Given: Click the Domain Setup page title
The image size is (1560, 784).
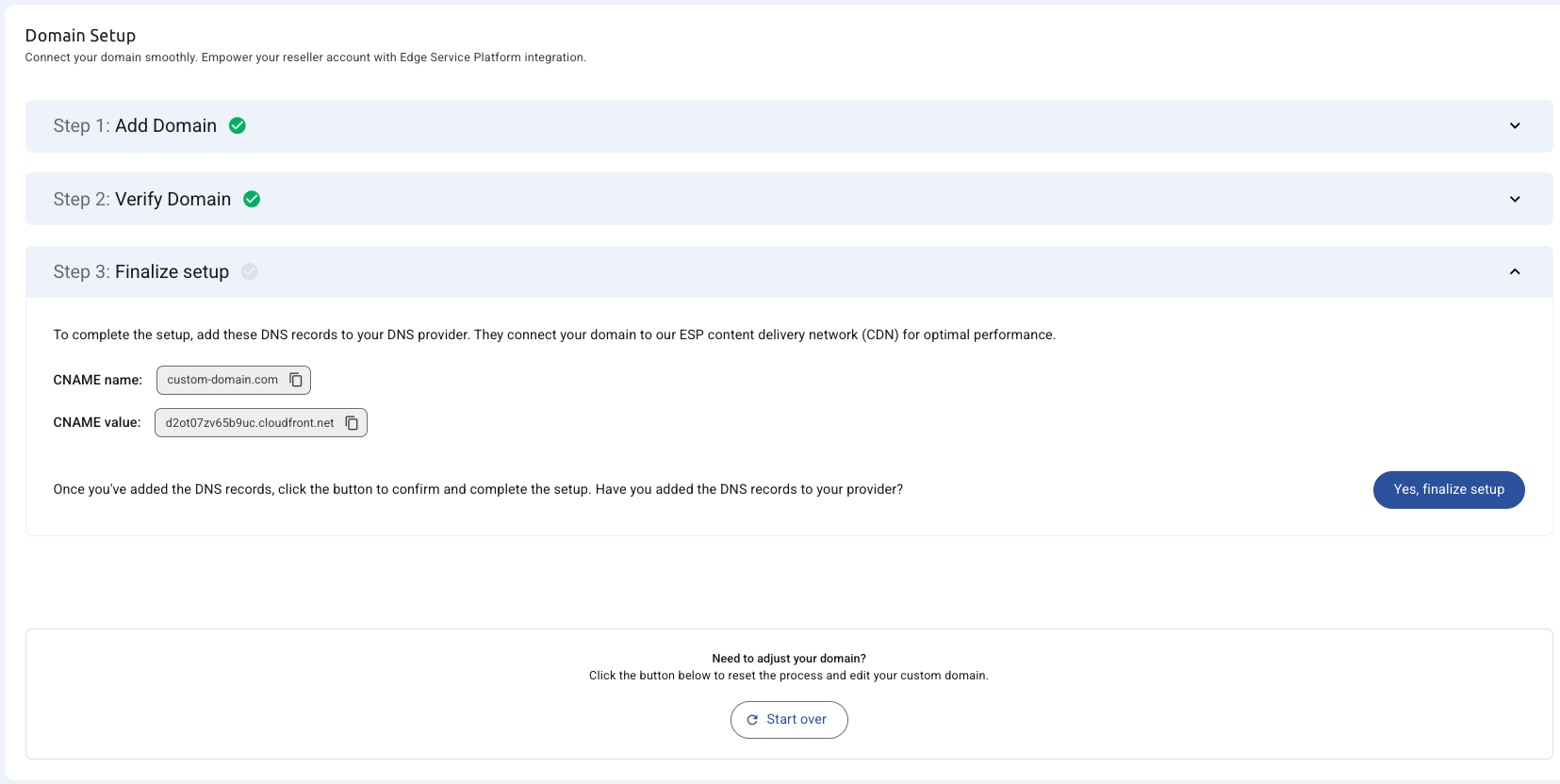Looking at the screenshot, I should [80, 36].
